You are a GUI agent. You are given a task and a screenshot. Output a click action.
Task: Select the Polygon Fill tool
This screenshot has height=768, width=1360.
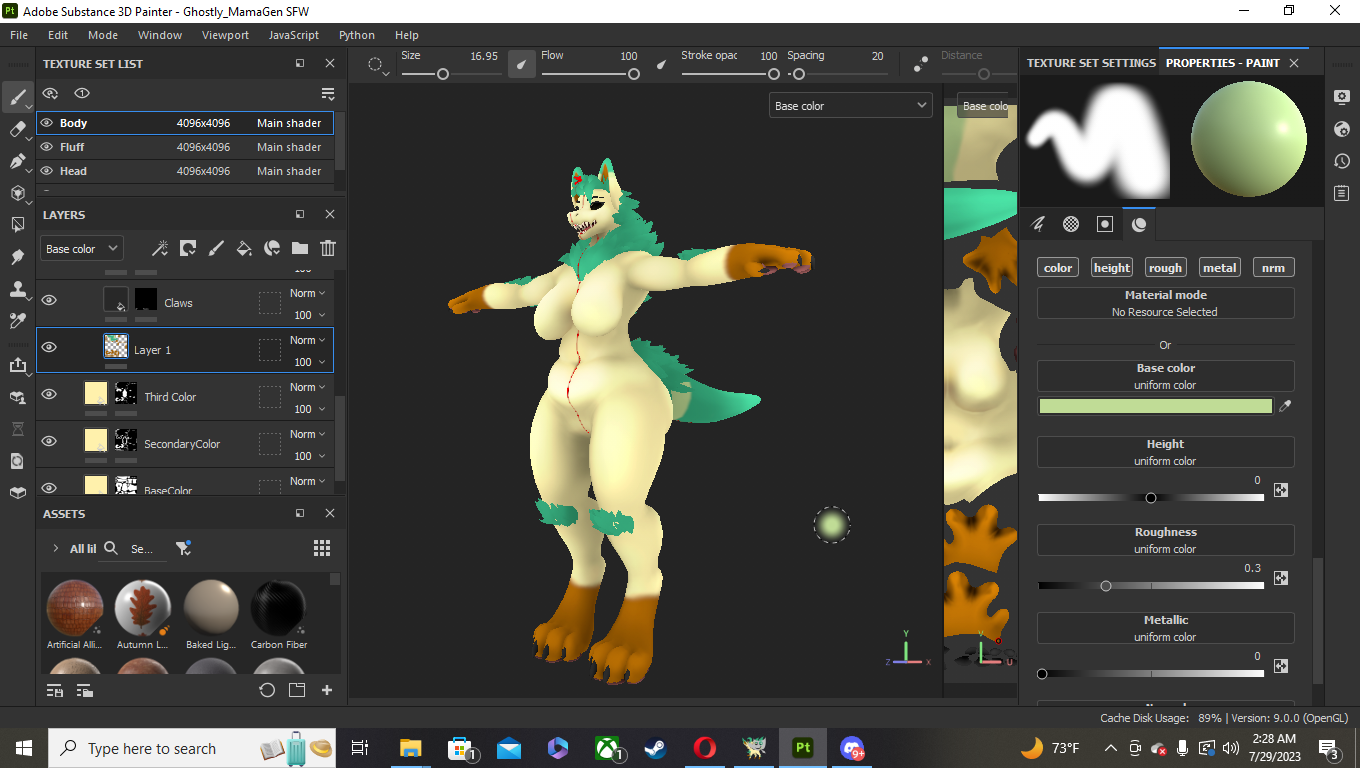point(17,225)
